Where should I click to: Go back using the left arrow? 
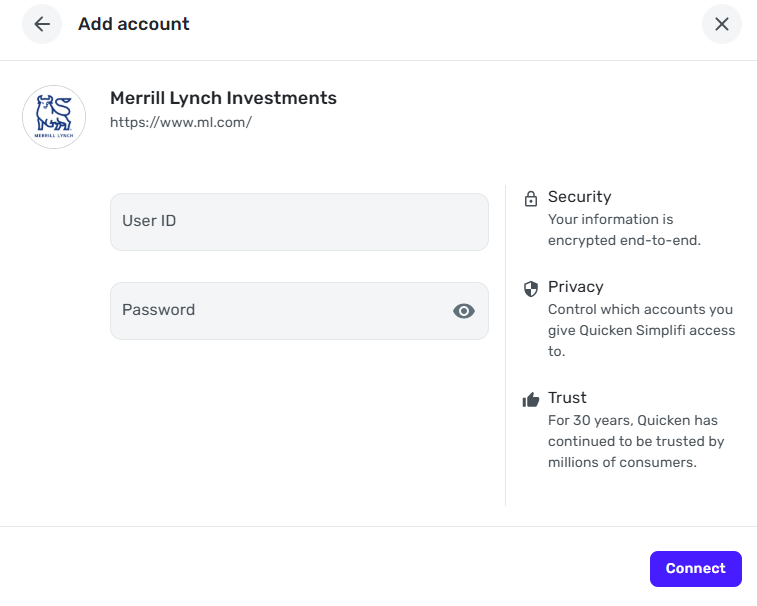pyautogui.click(x=42, y=24)
